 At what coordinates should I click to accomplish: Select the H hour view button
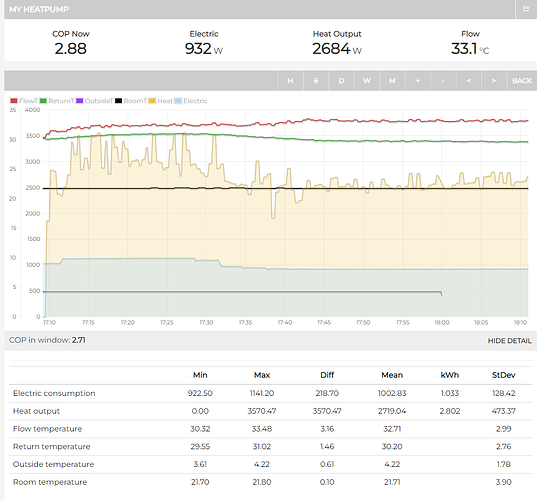click(290, 81)
